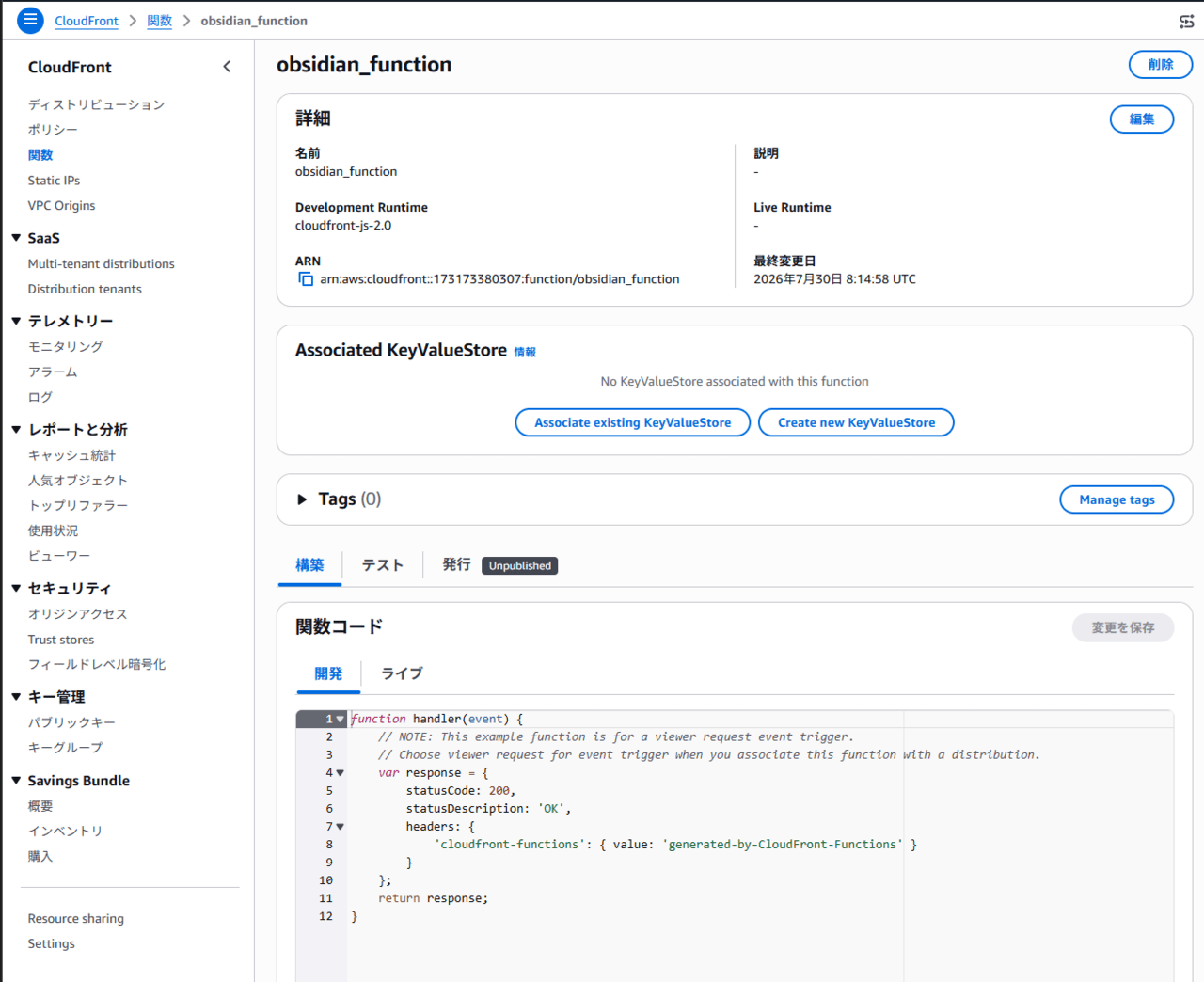Switch to the テスト tab
The width and height of the screenshot is (1204, 982).
(383, 565)
